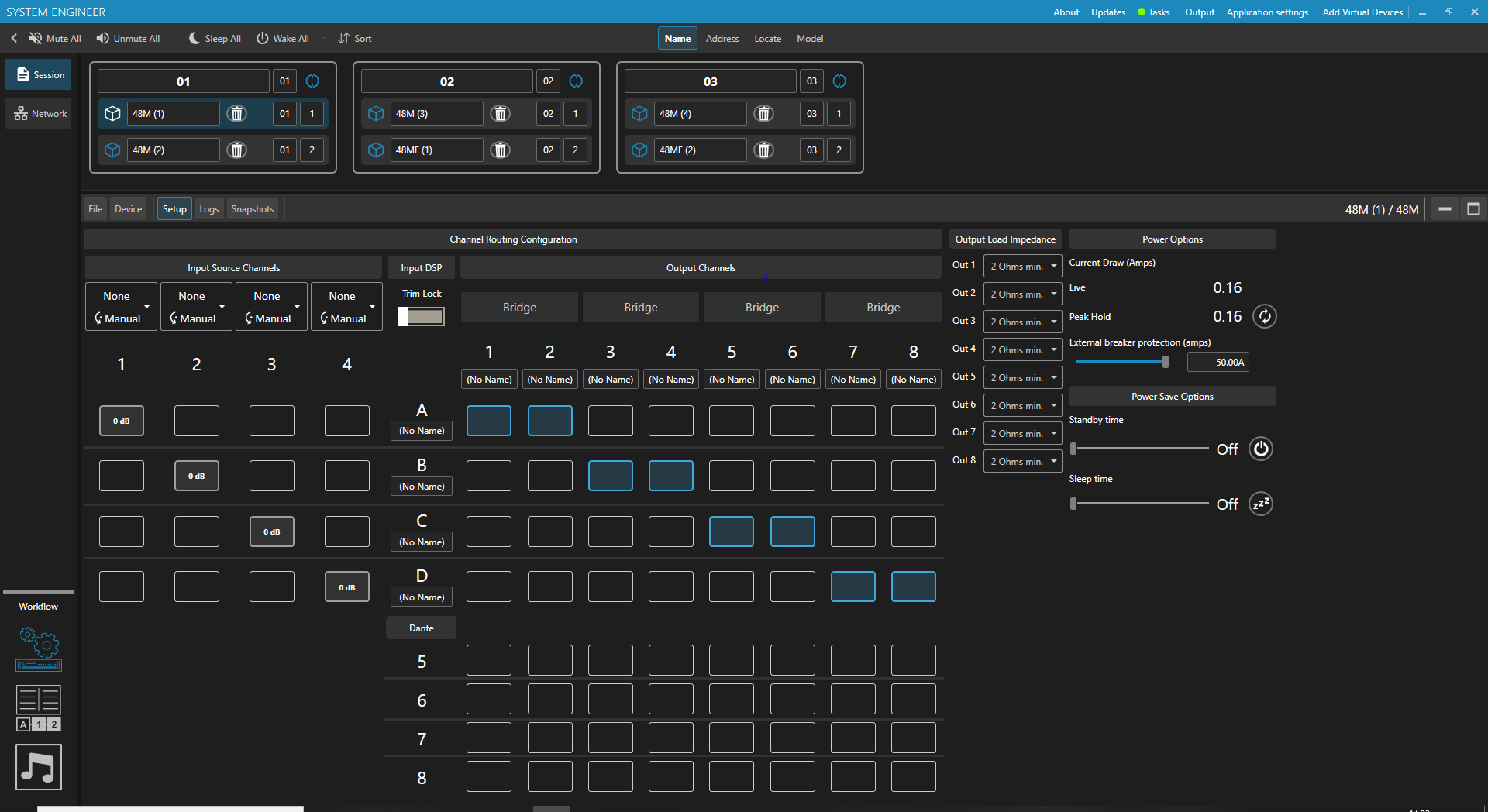Viewport: 1488px width, 812px height.
Task: Open the Logs tab
Action: (209, 209)
